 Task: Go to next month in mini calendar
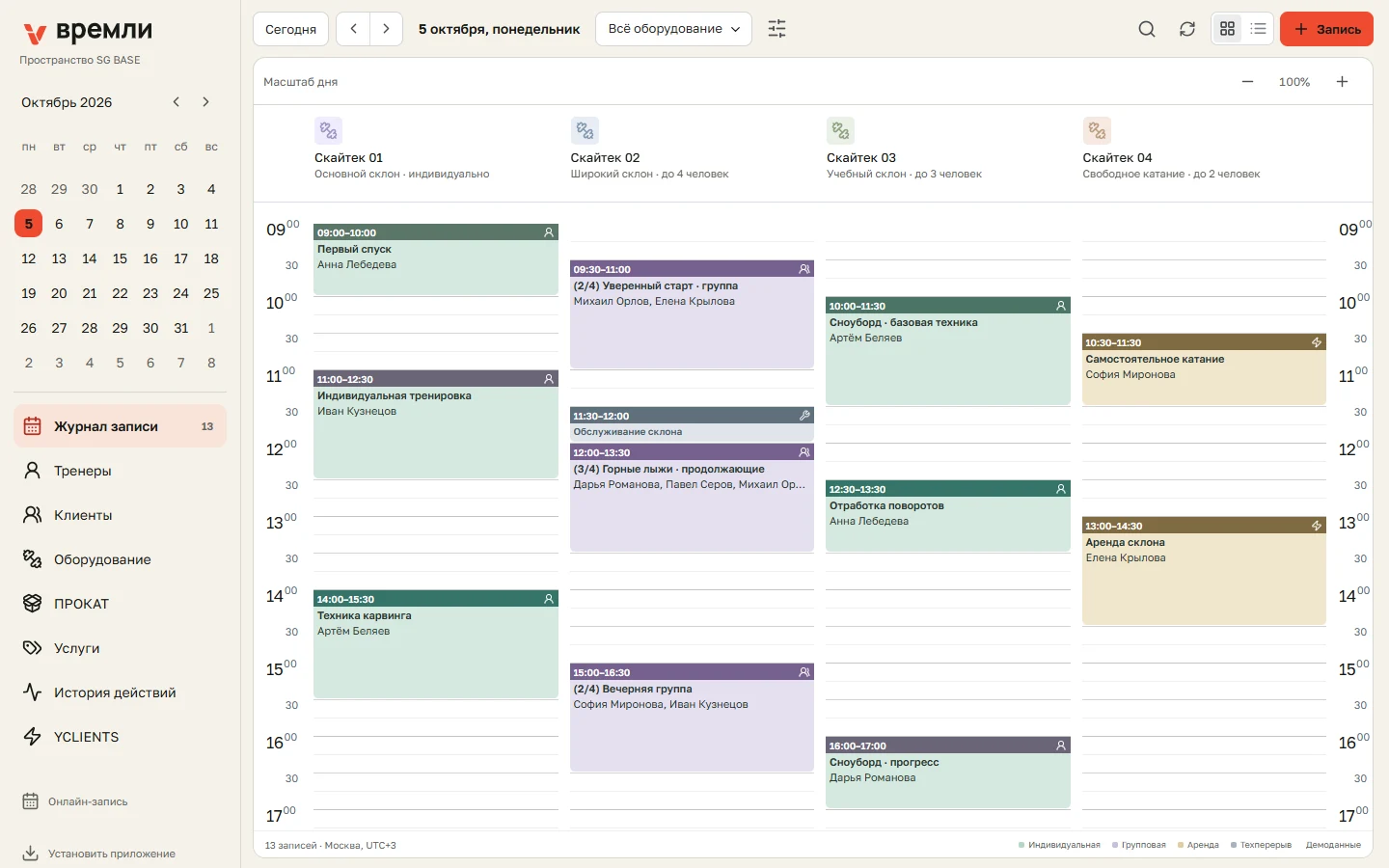pyautogui.click(x=205, y=102)
